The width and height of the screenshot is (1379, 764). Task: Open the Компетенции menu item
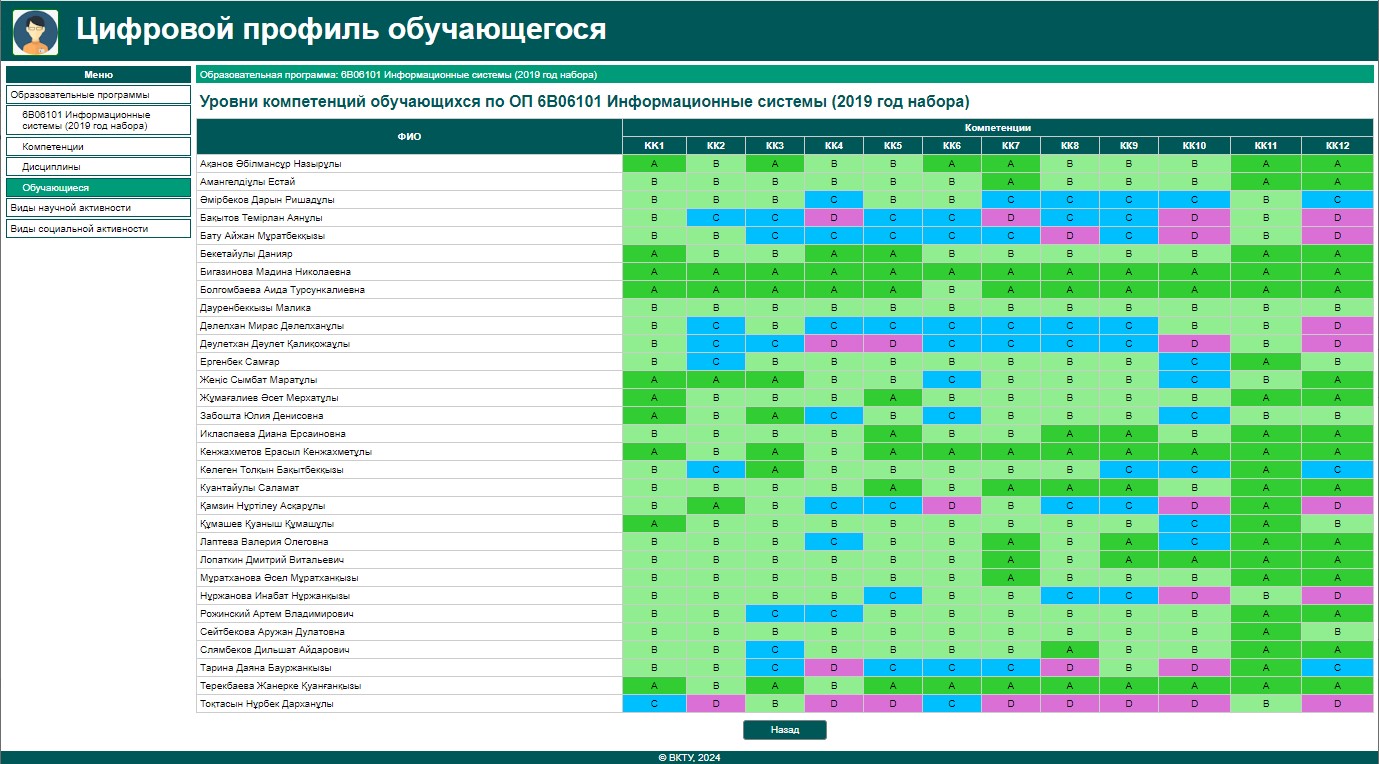(98, 147)
